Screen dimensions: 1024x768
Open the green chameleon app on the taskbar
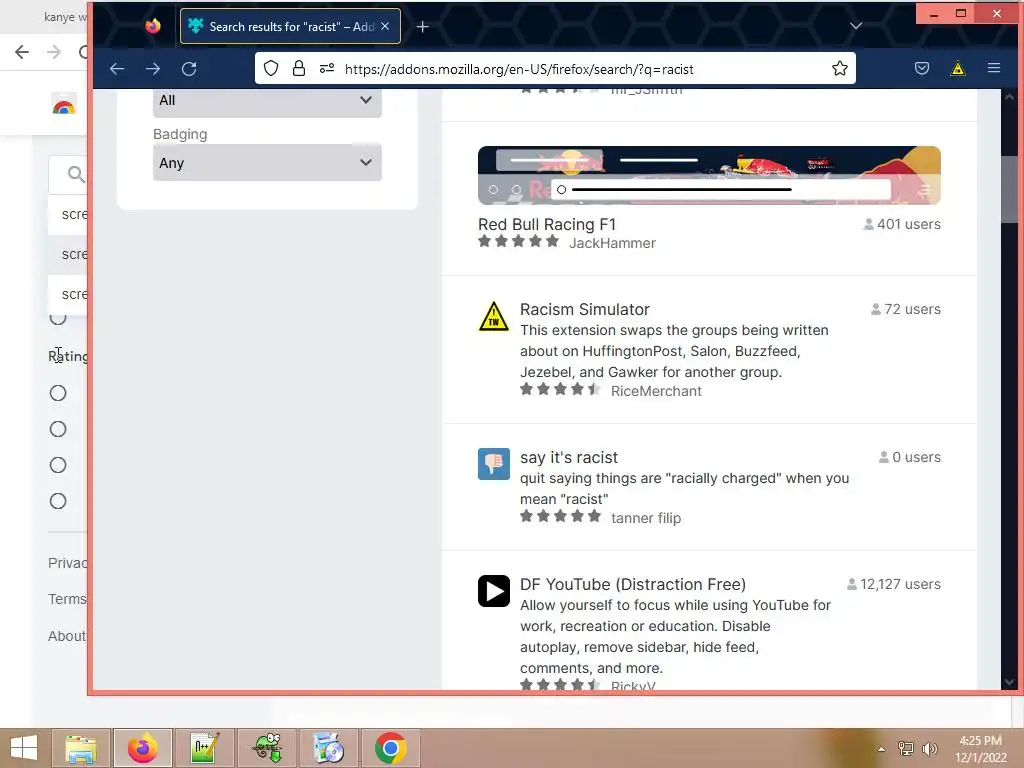coord(267,748)
